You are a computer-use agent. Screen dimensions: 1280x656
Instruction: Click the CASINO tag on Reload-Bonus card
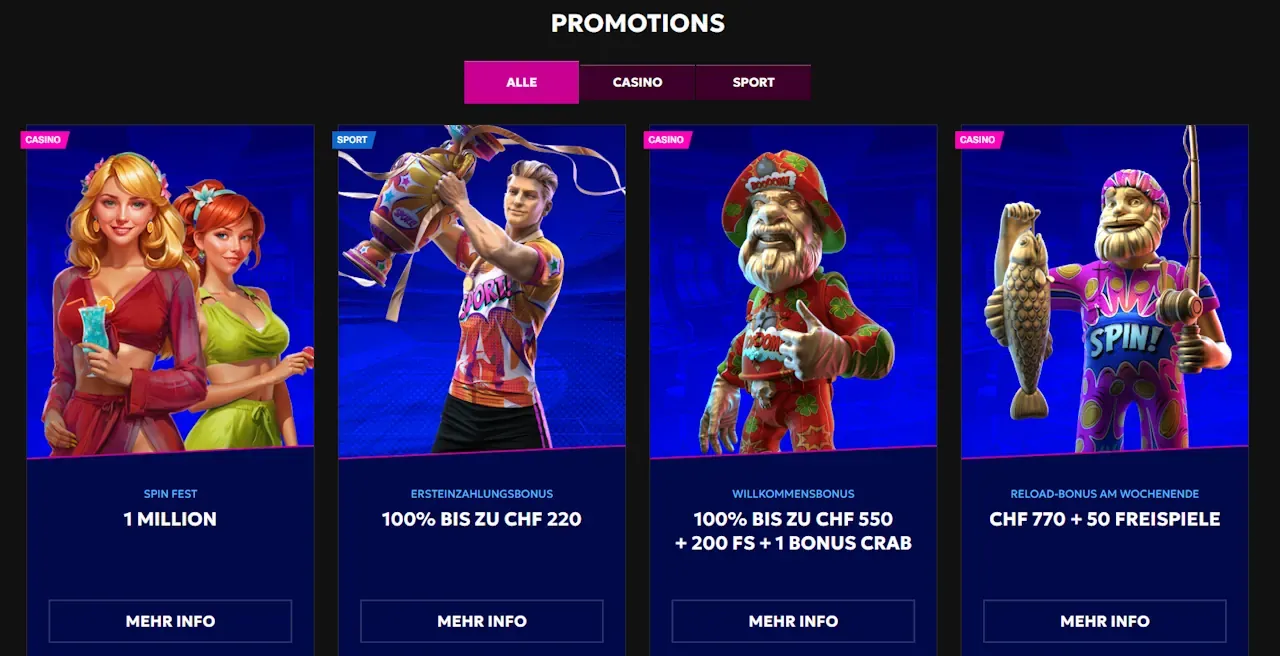click(x=978, y=140)
